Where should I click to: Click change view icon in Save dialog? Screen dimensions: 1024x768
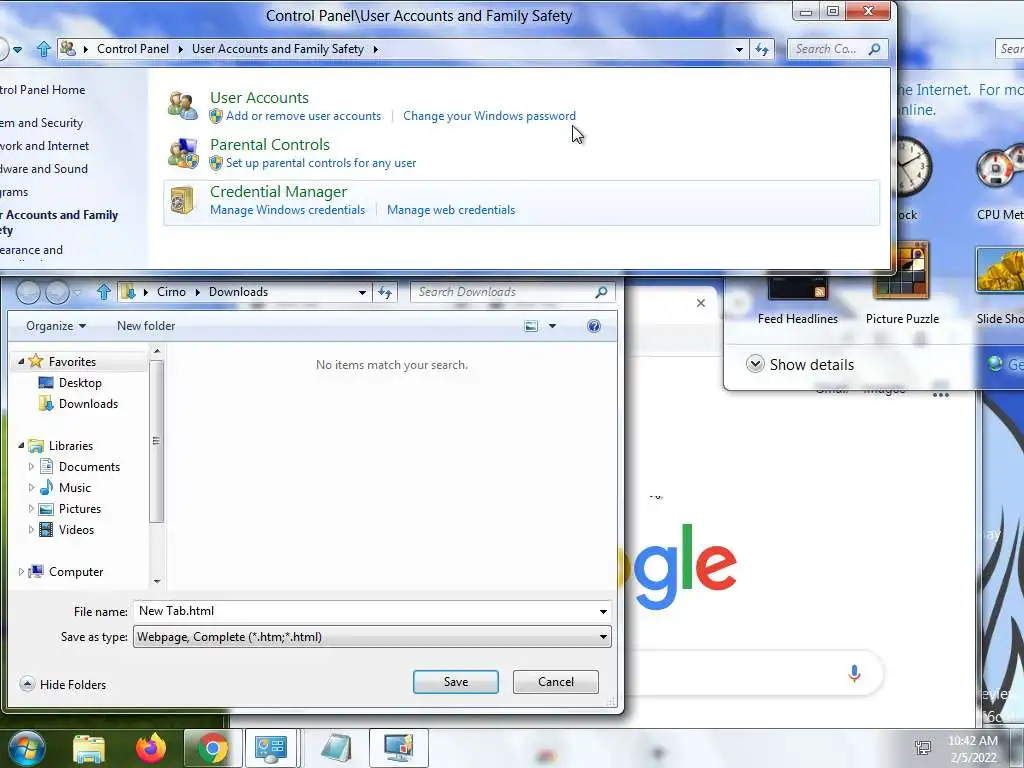coord(532,326)
